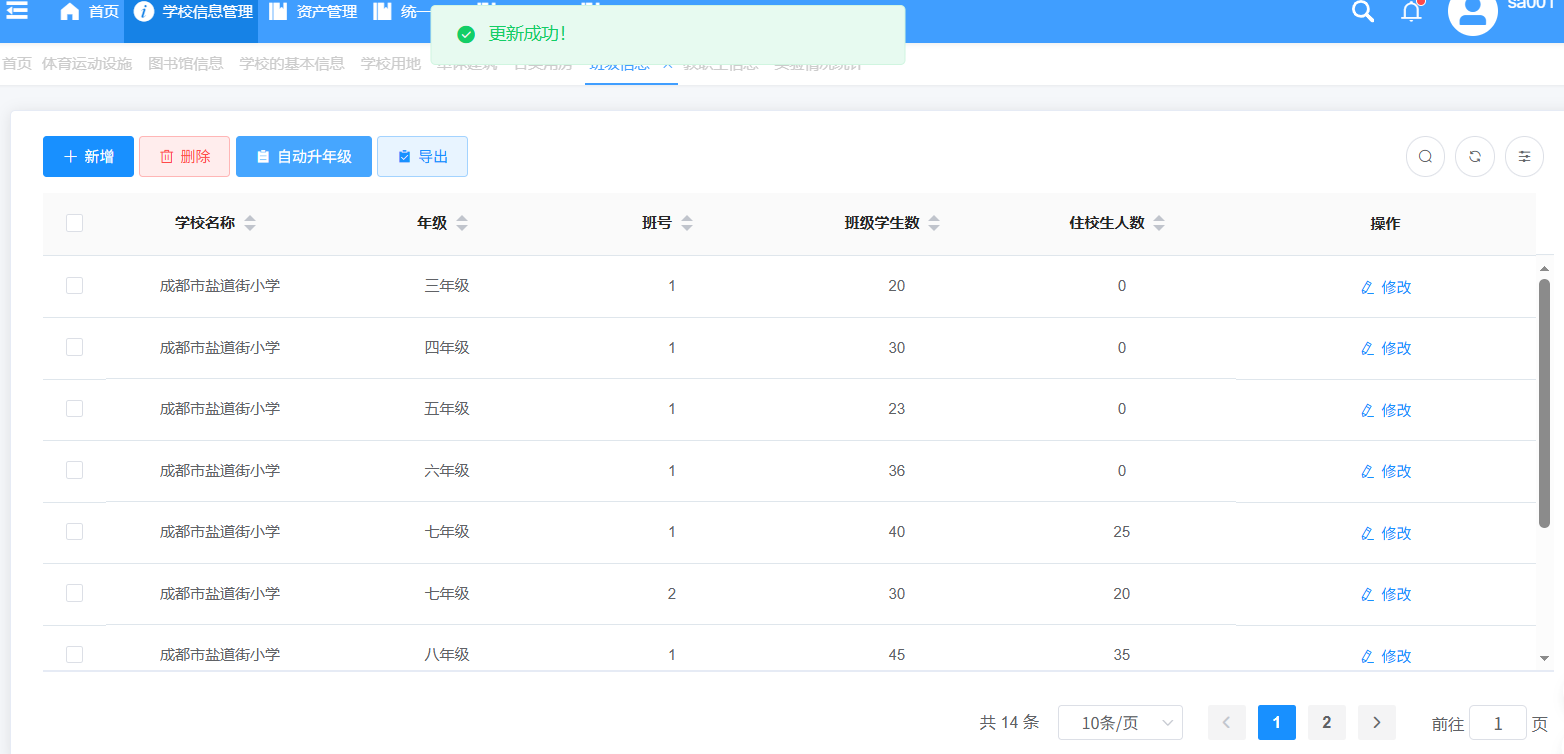Open the 资产管理 top menu

(x=314, y=12)
